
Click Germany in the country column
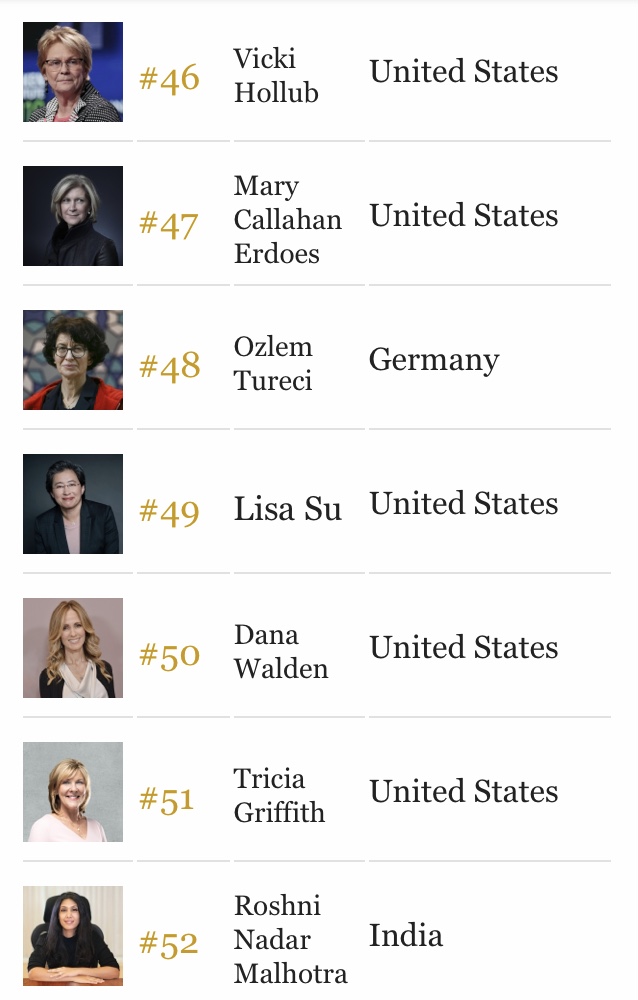tap(433, 360)
